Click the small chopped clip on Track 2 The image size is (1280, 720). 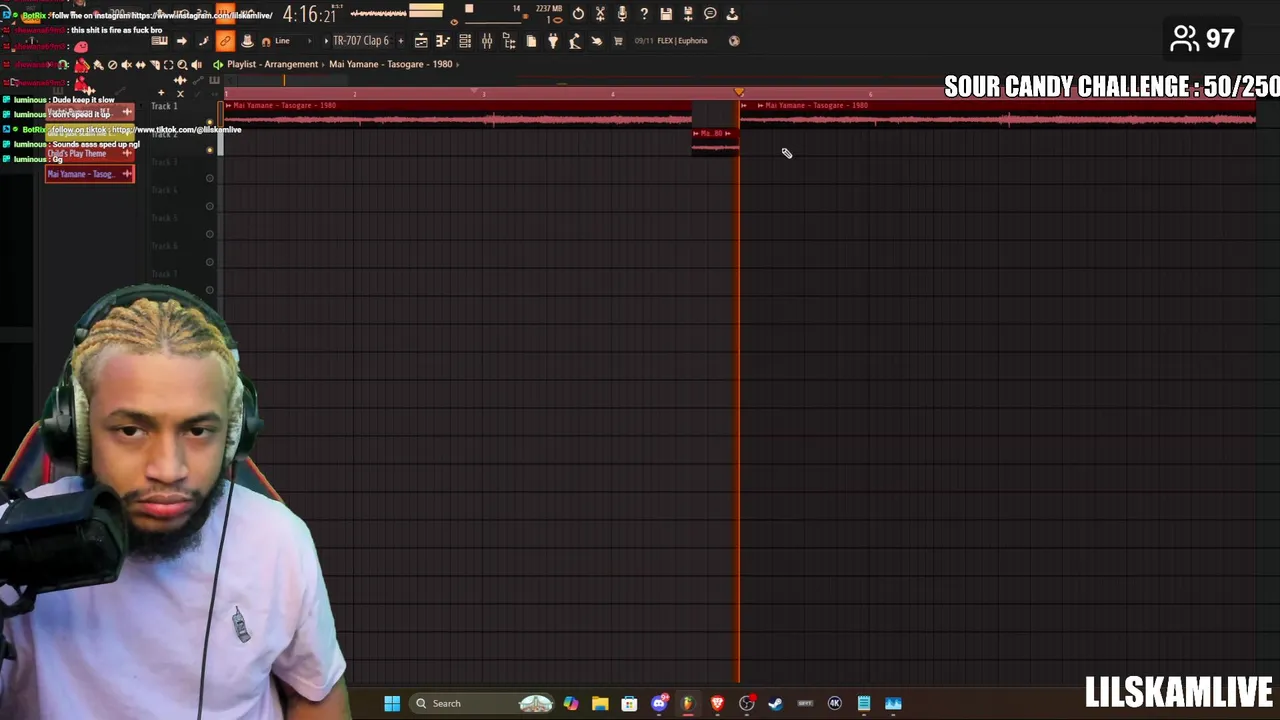coord(715,141)
